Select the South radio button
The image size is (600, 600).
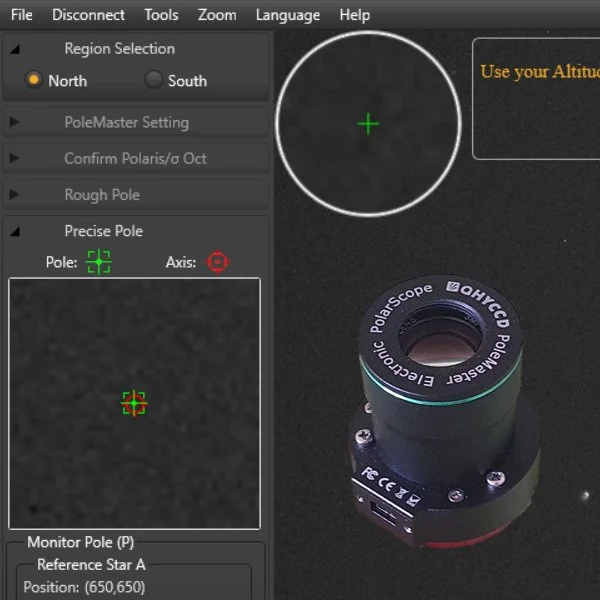[153, 80]
